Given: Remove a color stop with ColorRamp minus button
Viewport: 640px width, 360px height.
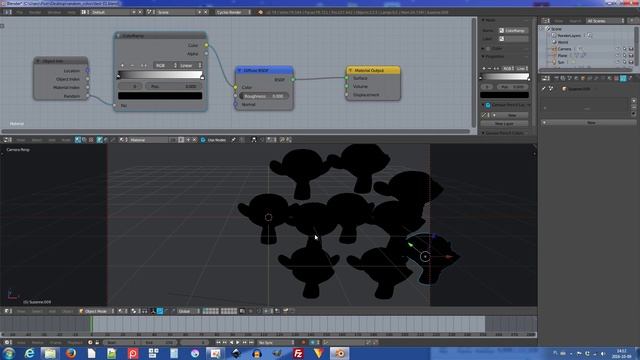Looking at the screenshot, I should click(x=132, y=65).
